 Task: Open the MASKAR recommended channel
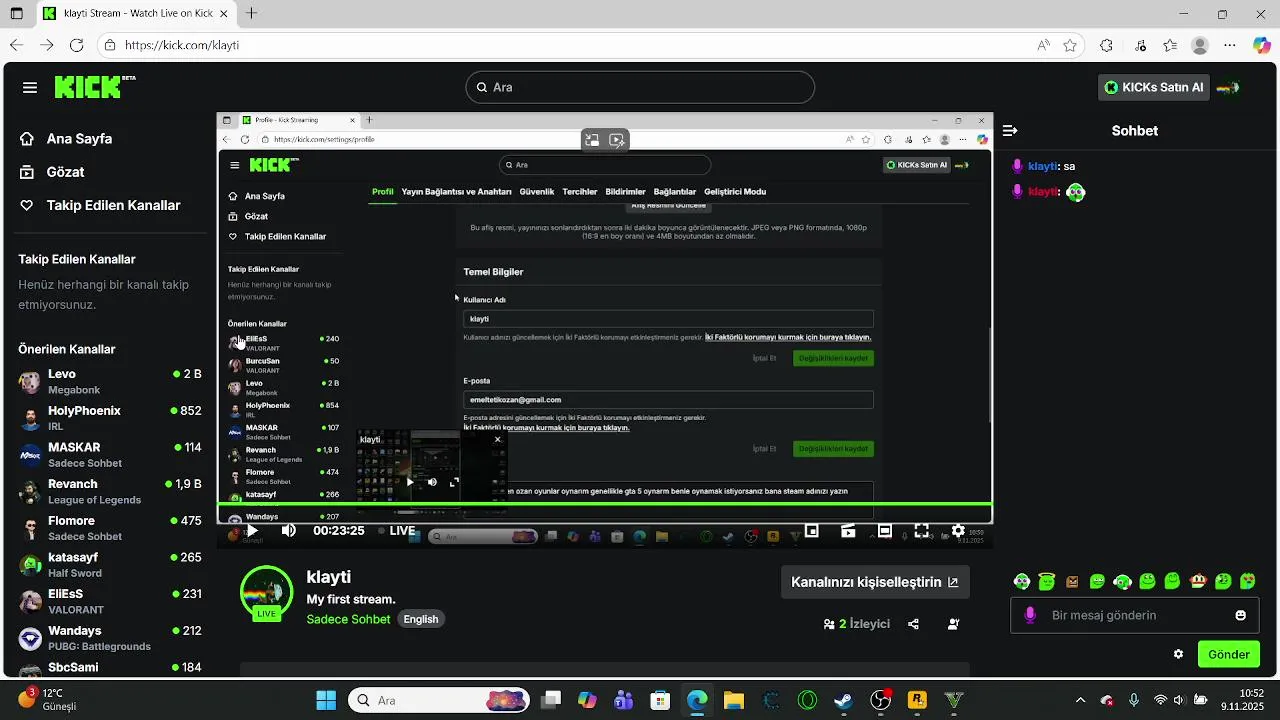pyautogui.click(x=110, y=455)
